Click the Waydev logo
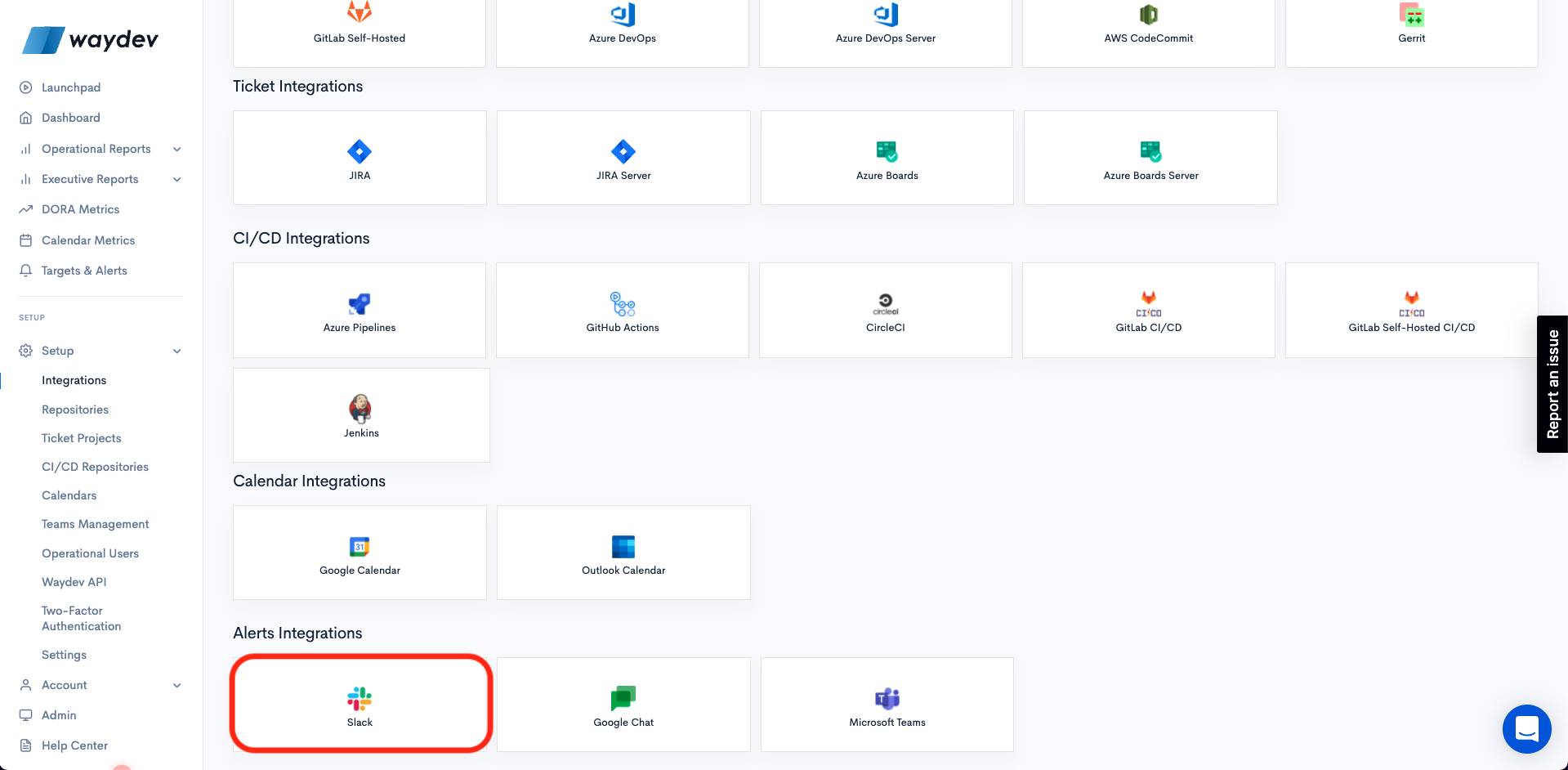Screen dimensions: 1568x770 [x=90, y=39]
